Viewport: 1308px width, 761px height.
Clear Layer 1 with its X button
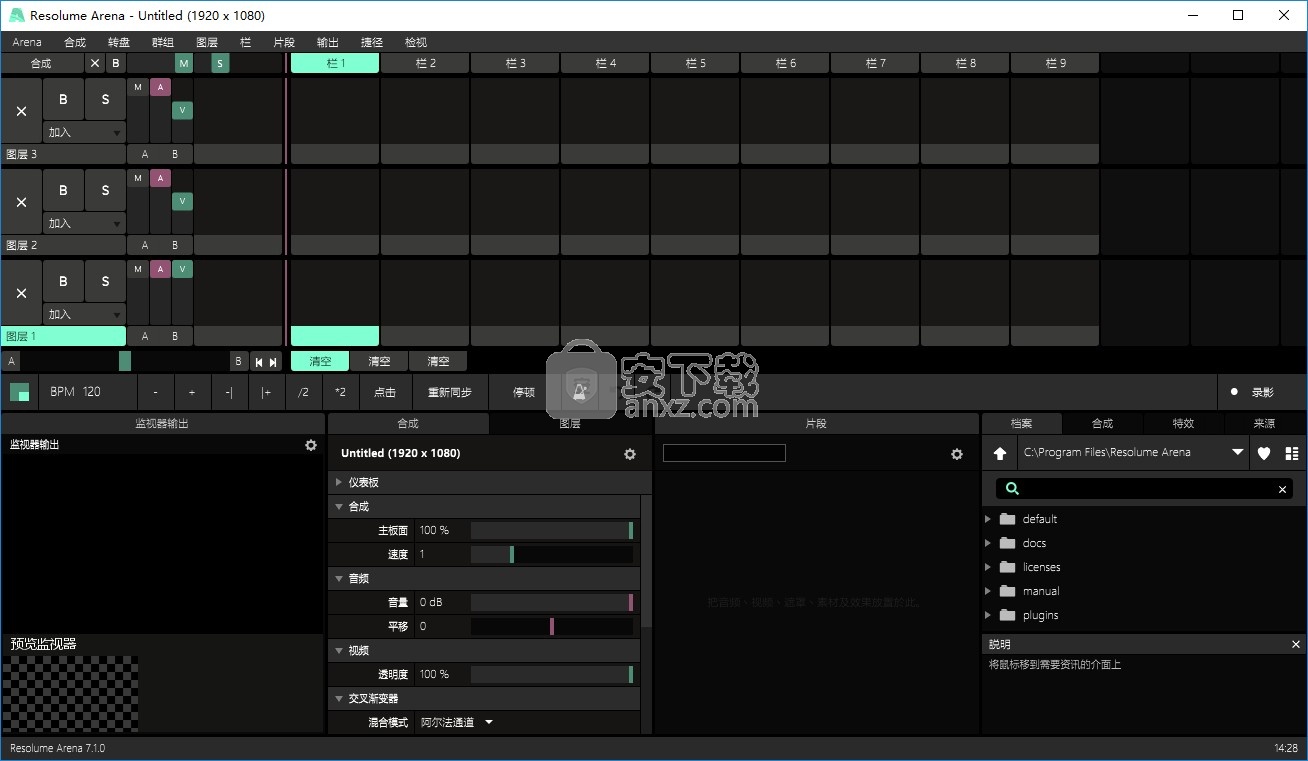21,293
